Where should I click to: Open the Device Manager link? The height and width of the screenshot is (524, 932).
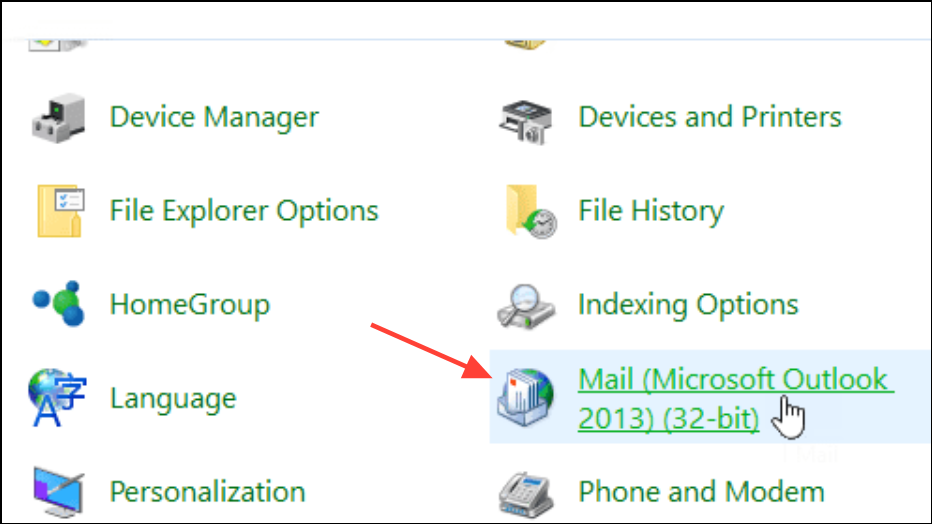pos(214,117)
